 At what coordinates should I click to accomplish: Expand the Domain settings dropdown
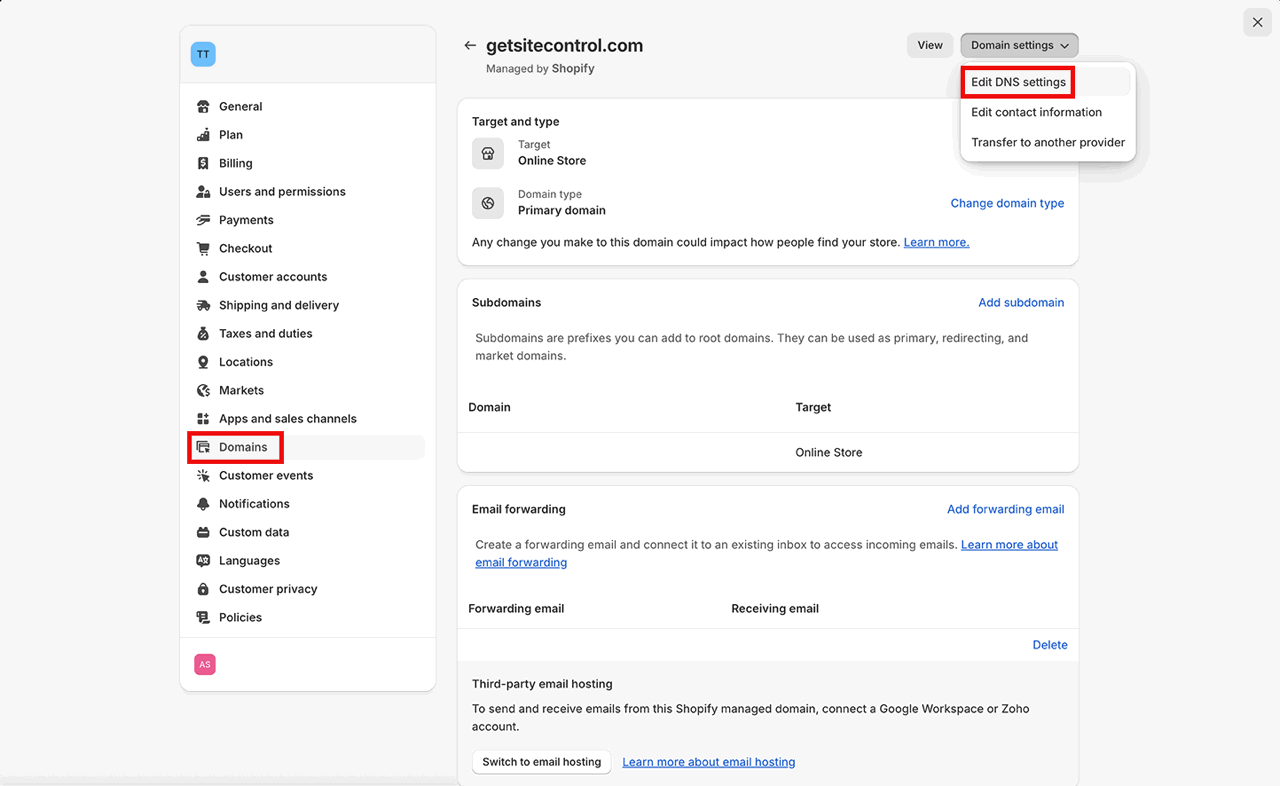(x=1019, y=45)
